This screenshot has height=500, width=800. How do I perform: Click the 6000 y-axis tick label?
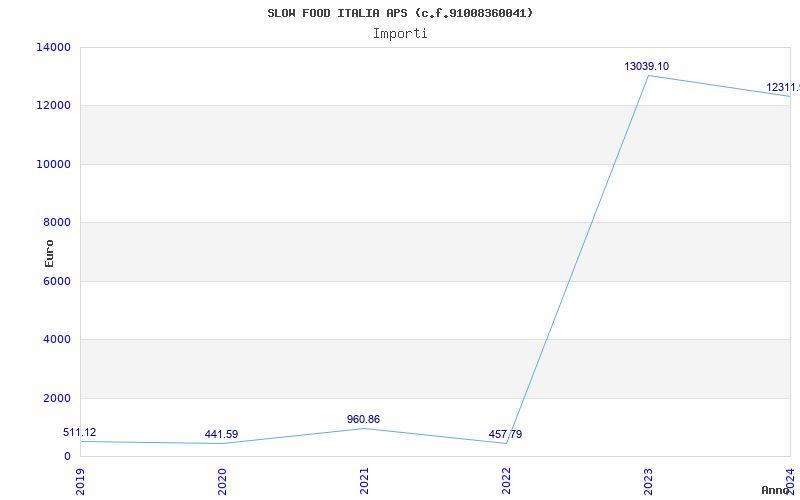tap(57, 281)
